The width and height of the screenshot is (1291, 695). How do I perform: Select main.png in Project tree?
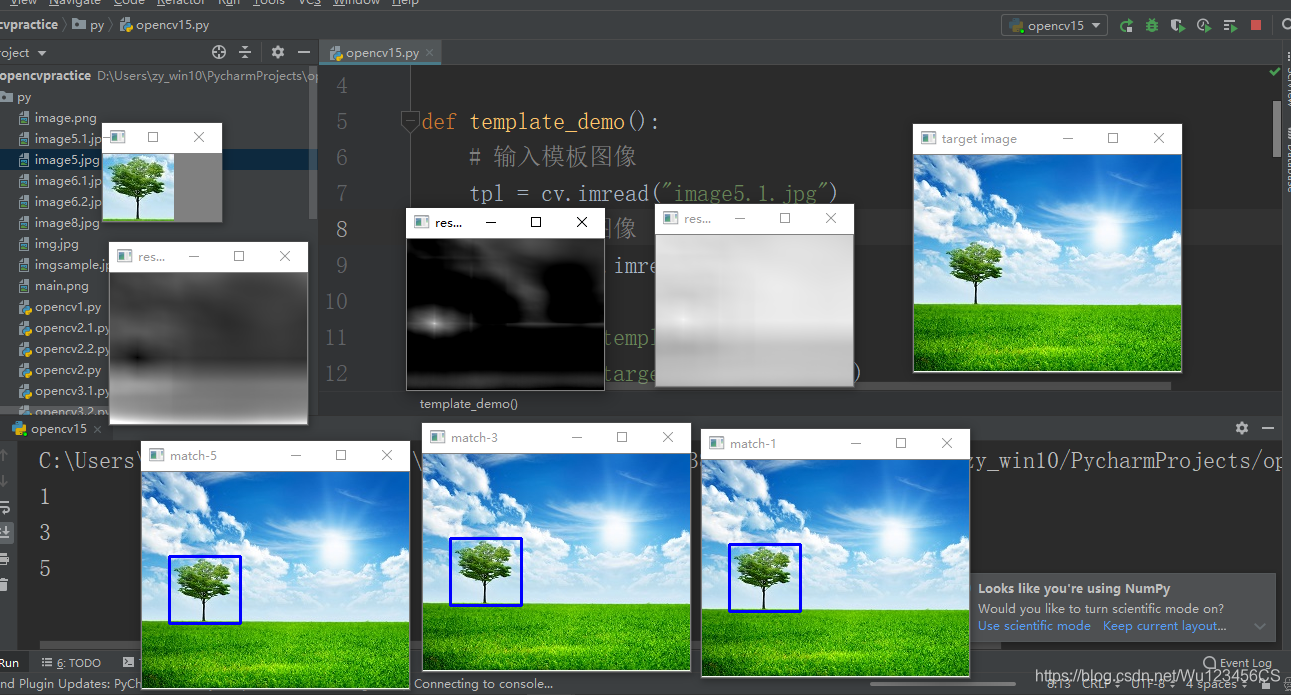point(53,286)
